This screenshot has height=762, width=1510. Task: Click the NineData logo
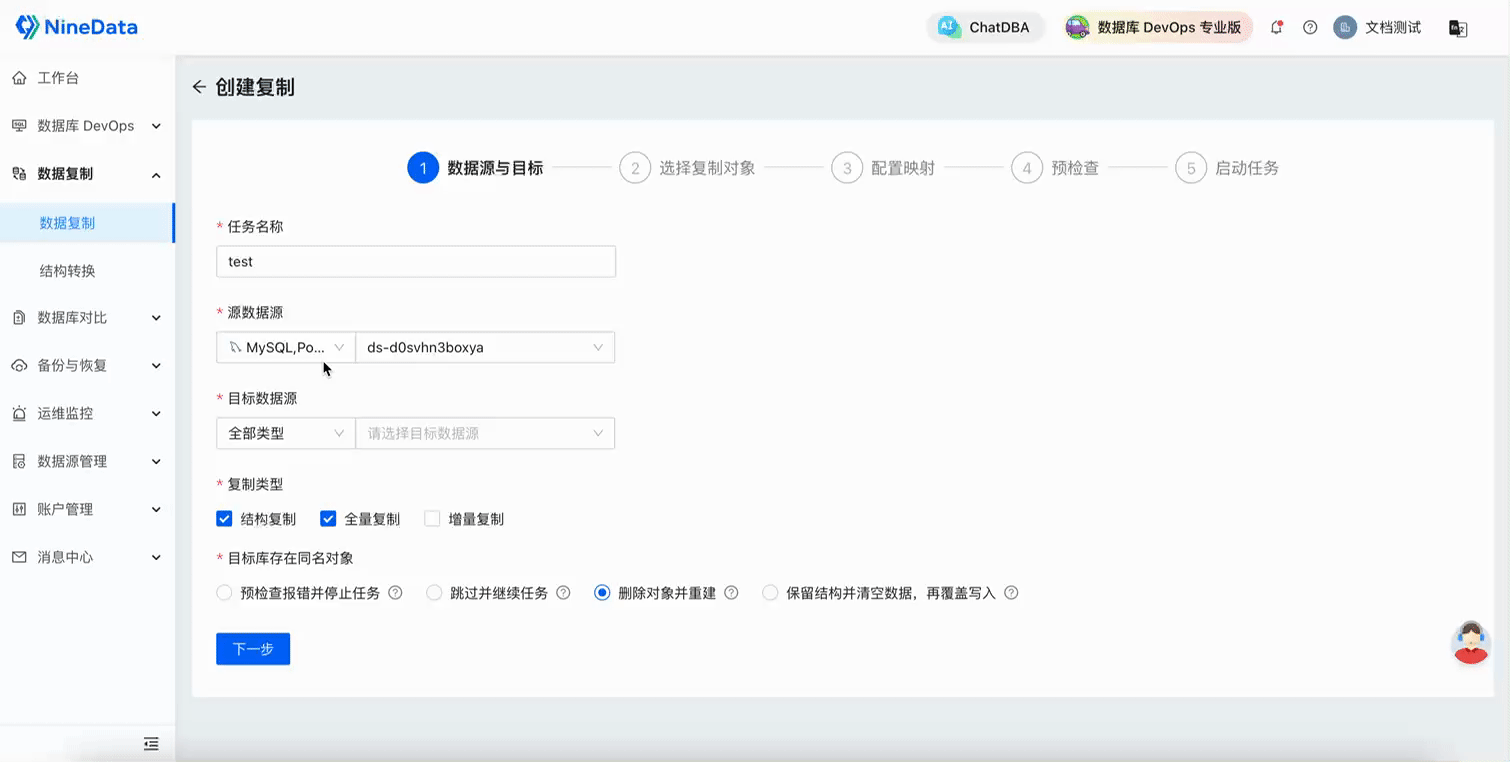click(77, 27)
